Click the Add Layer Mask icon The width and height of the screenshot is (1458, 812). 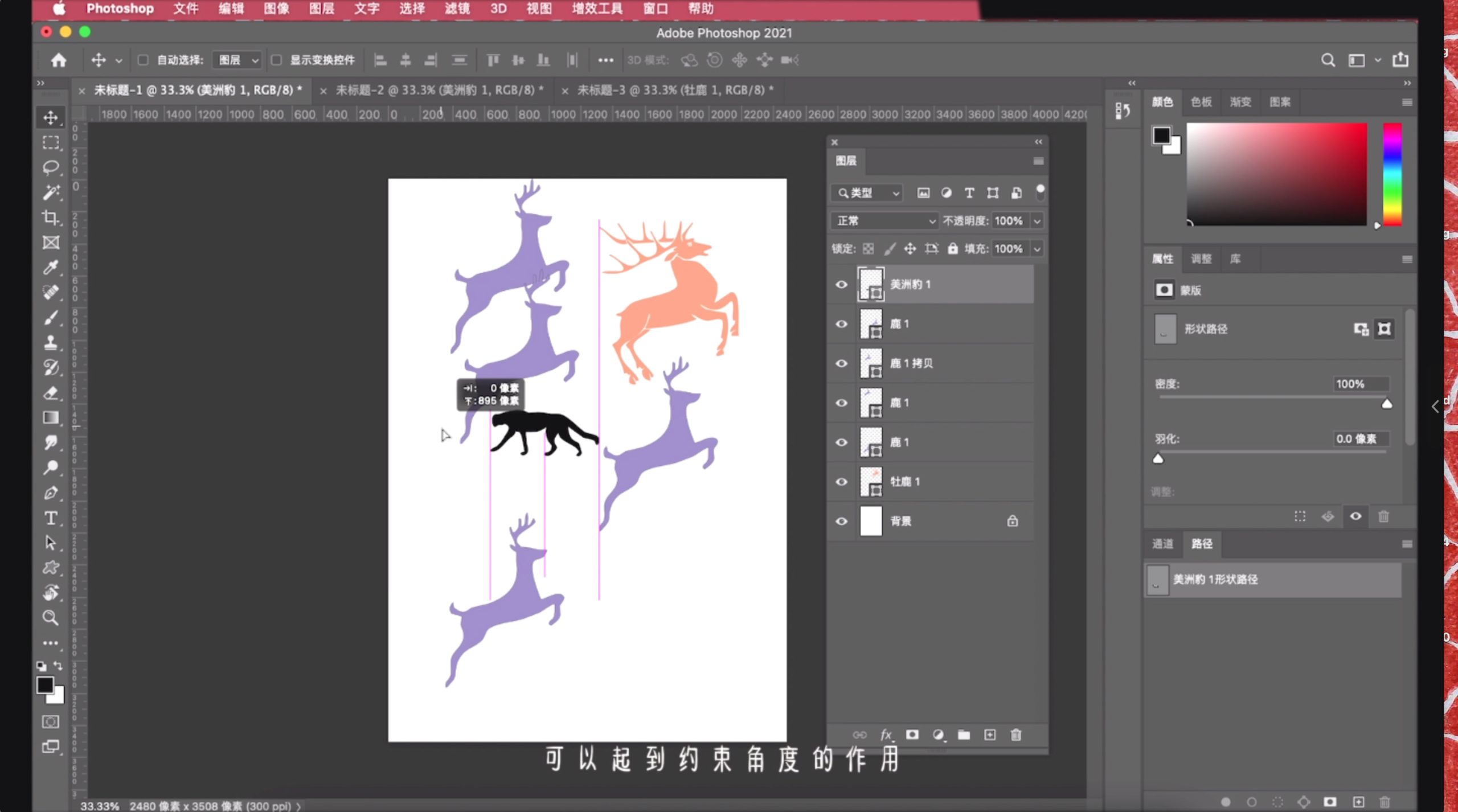pos(911,734)
